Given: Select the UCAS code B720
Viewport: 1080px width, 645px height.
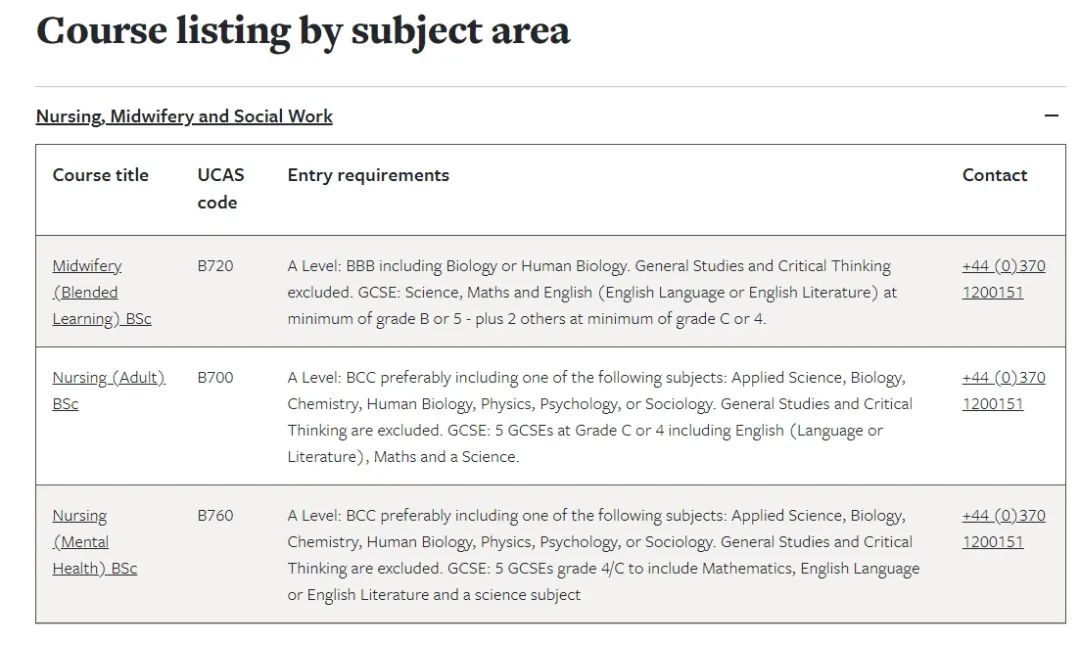Looking at the screenshot, I should [215, 266].
